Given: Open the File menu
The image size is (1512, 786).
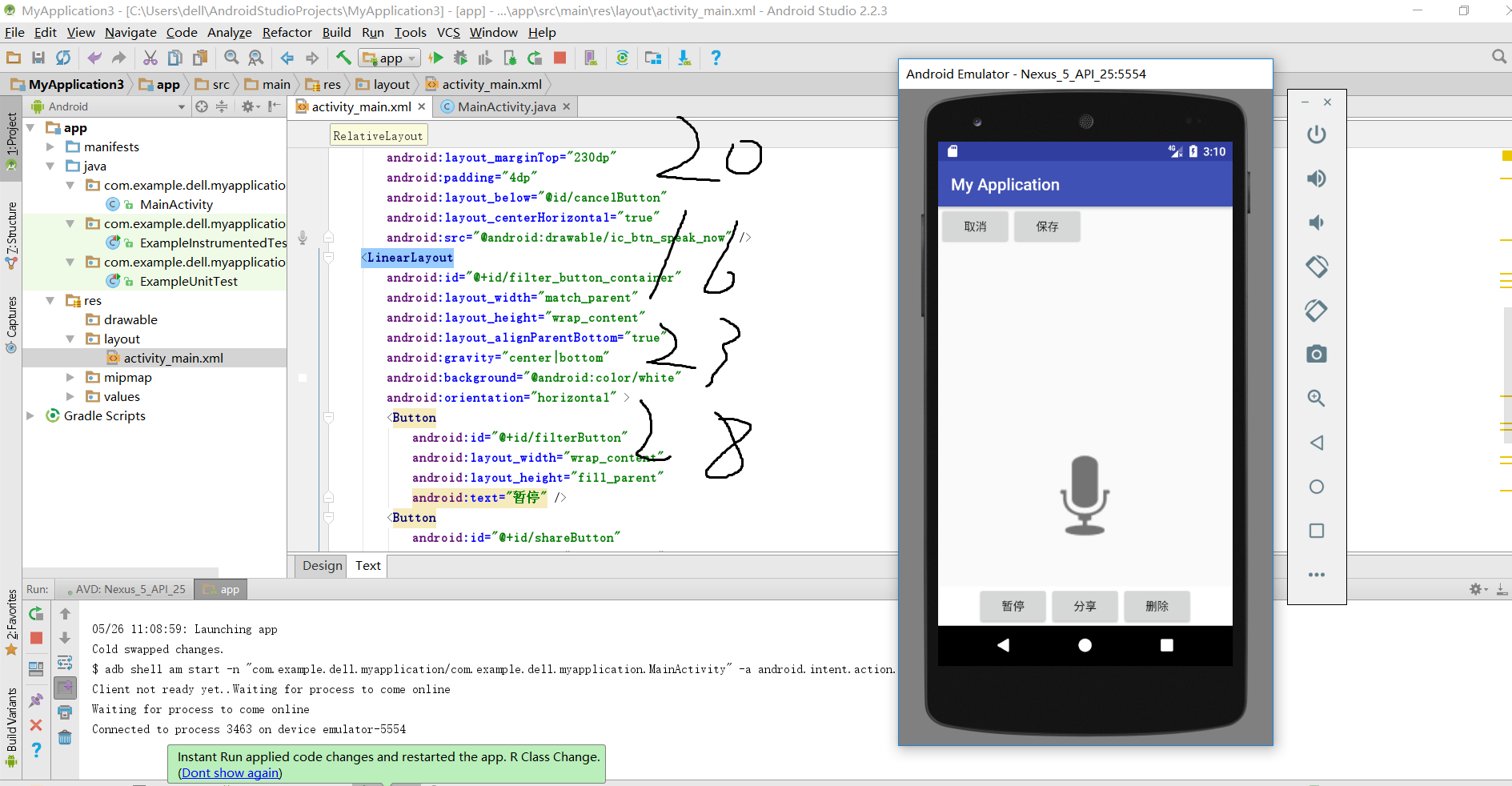Looking at the screenshot, I should [x=14, y=32].
